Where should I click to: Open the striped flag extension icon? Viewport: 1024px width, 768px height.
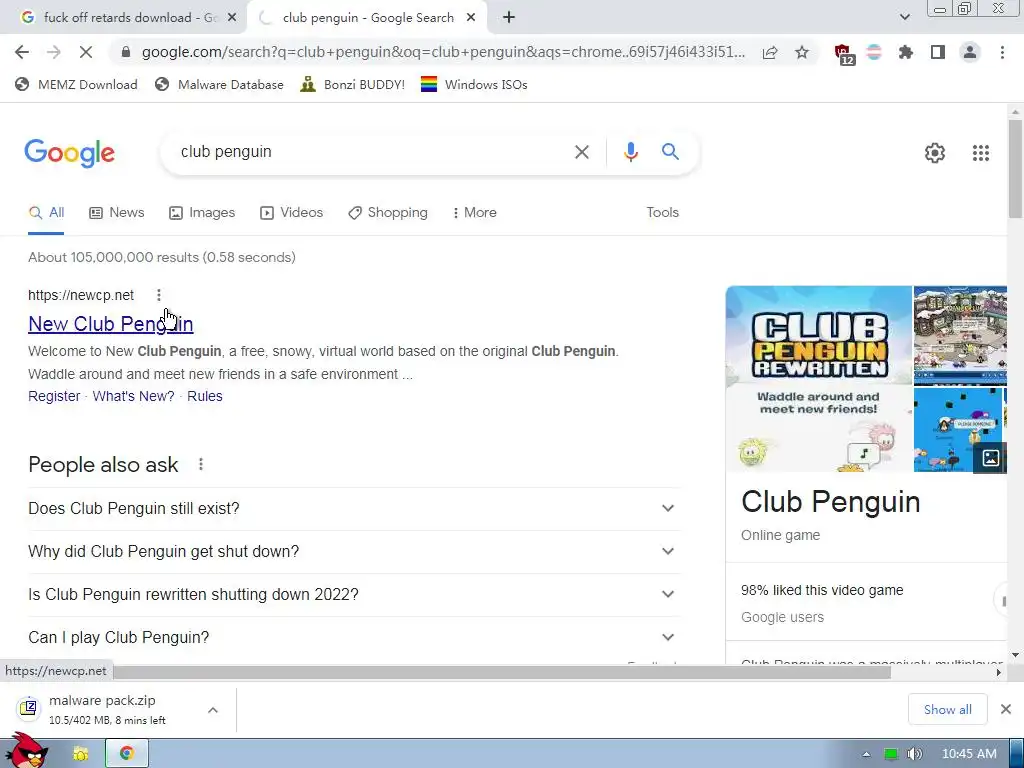click(874, 52)
